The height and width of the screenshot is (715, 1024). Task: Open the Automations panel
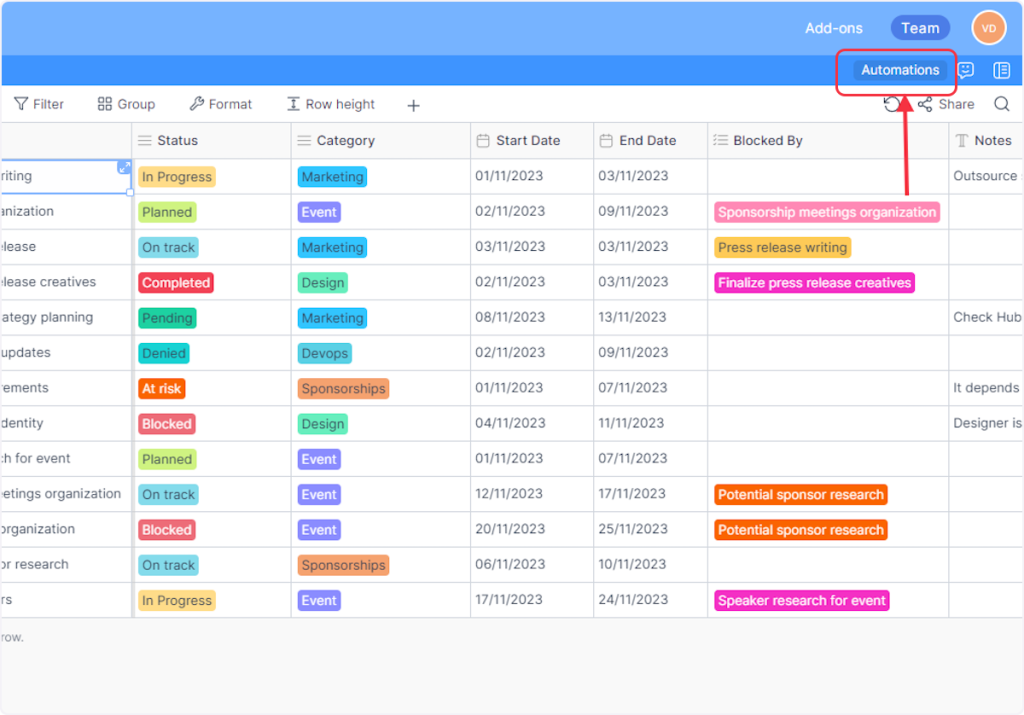pyautogui.click(x=900, y=70)
